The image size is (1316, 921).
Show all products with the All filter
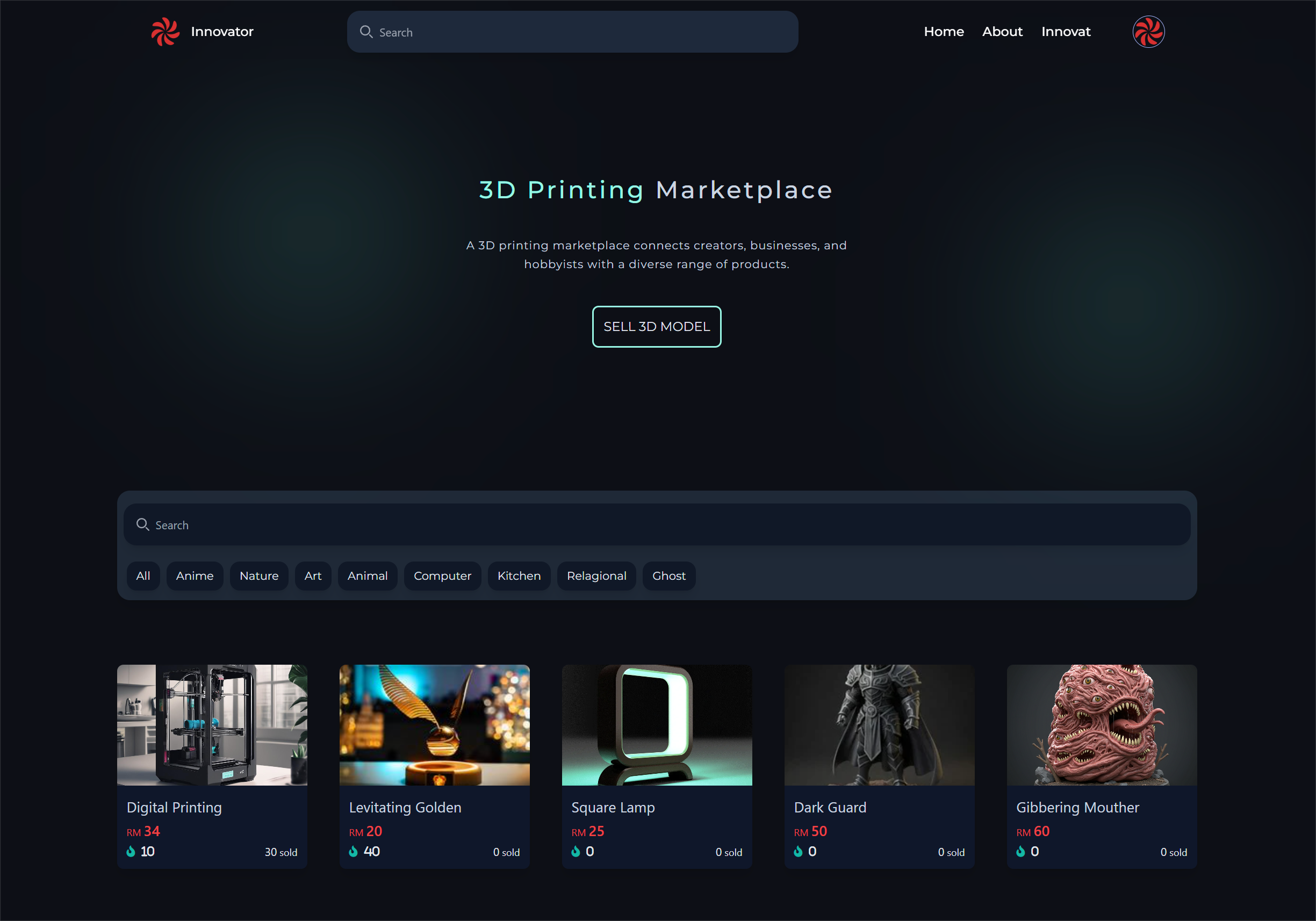click(143, 575)
